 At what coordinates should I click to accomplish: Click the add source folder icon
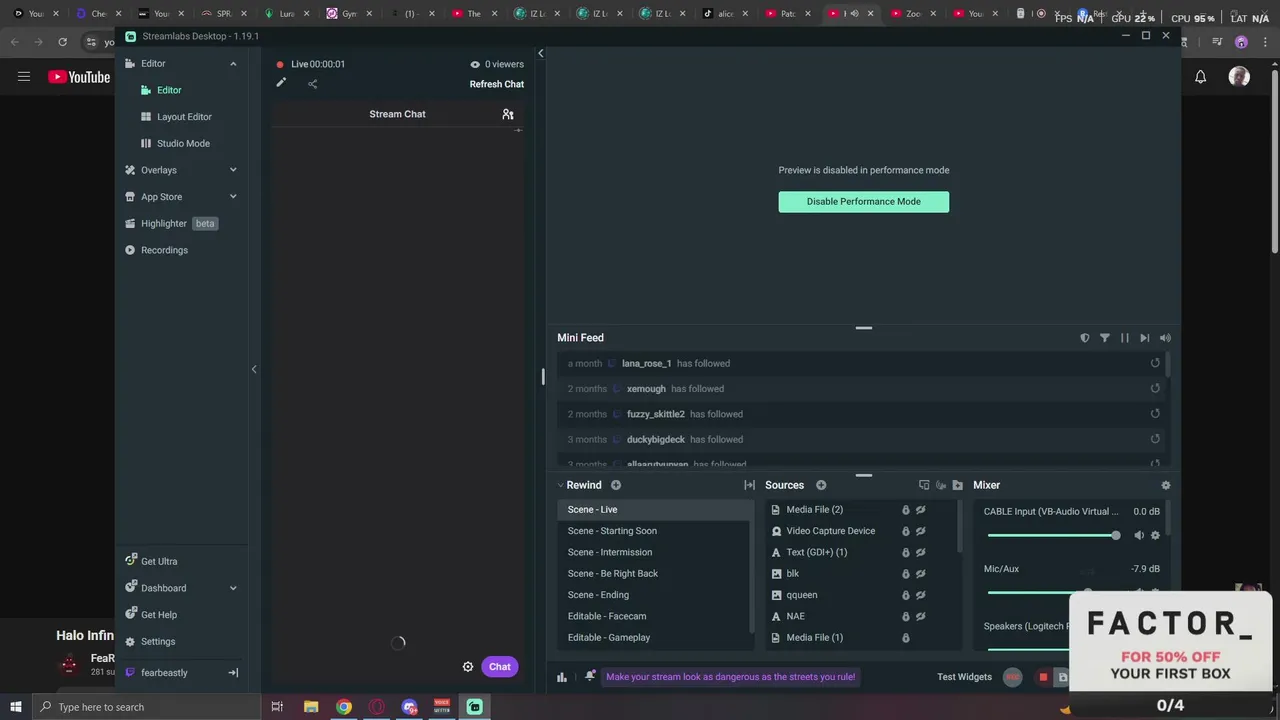pyautogui.click(x=957, y=485)
